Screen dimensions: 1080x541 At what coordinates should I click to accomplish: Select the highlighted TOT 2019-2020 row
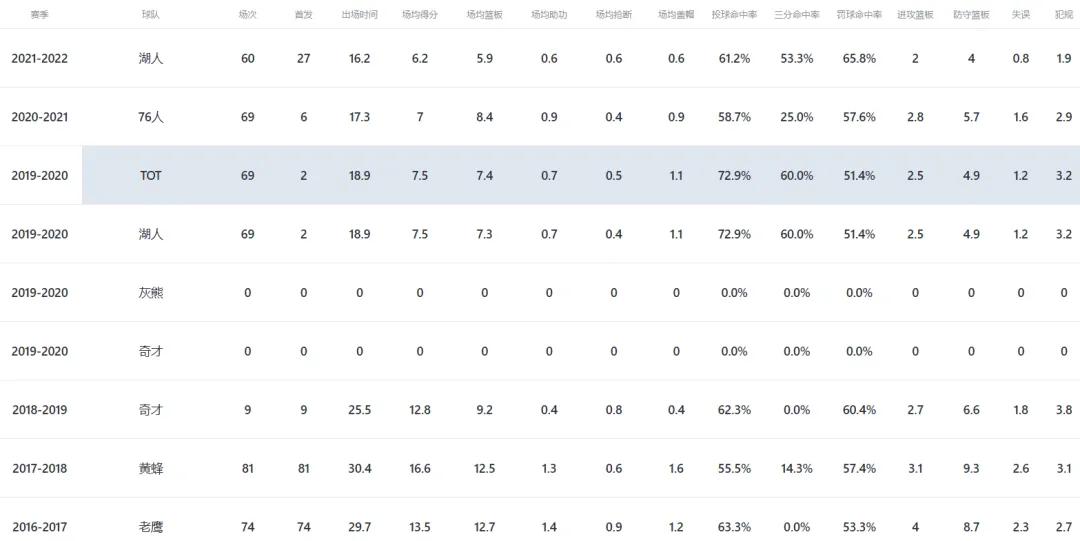540,175
